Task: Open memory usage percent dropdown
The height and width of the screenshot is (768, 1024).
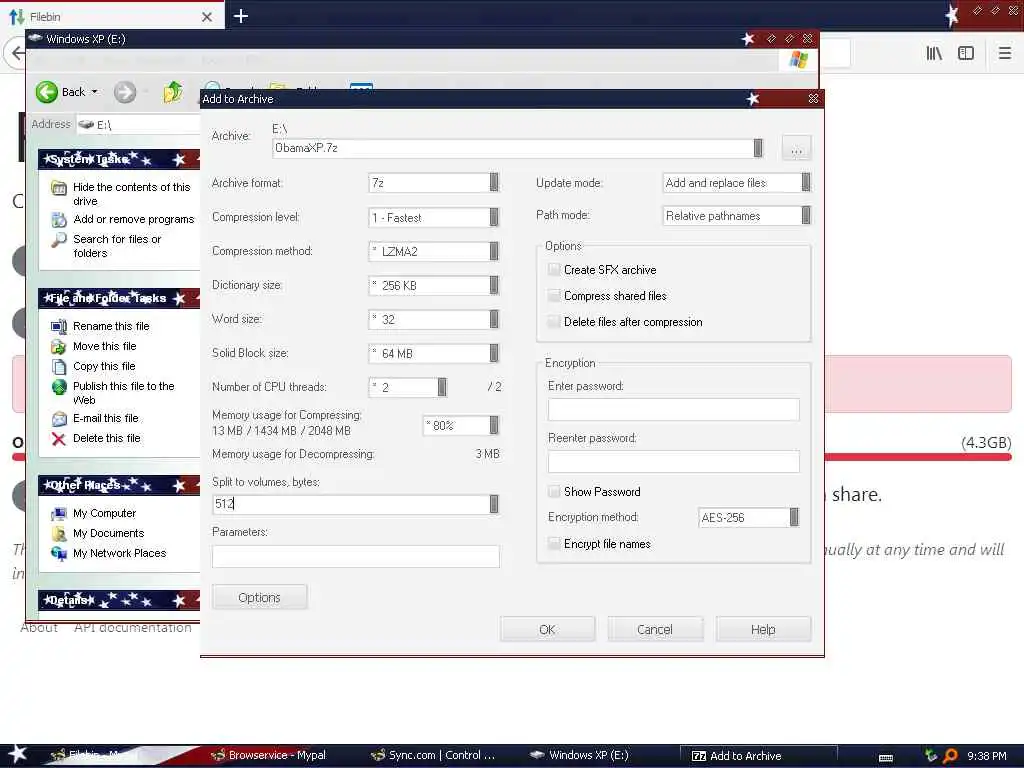Action: coord(494,426)
